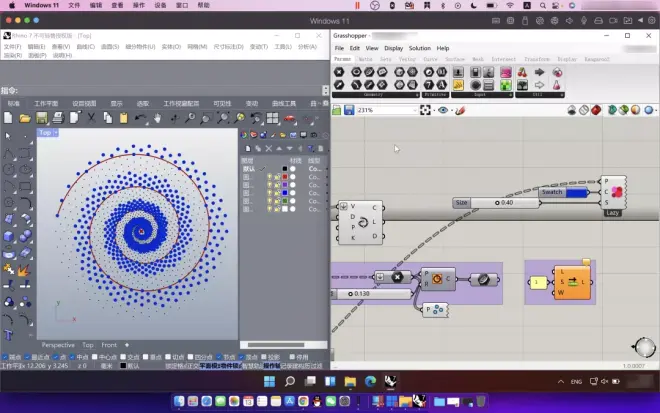This screenshot has width=660, height=413.
Task: Enable the 切点 osnap checkbox
Action: pos(168,357)
